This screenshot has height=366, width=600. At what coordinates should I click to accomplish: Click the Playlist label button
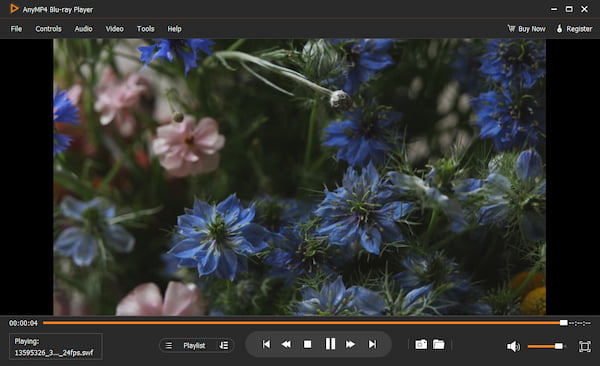(x=194, y=345)
